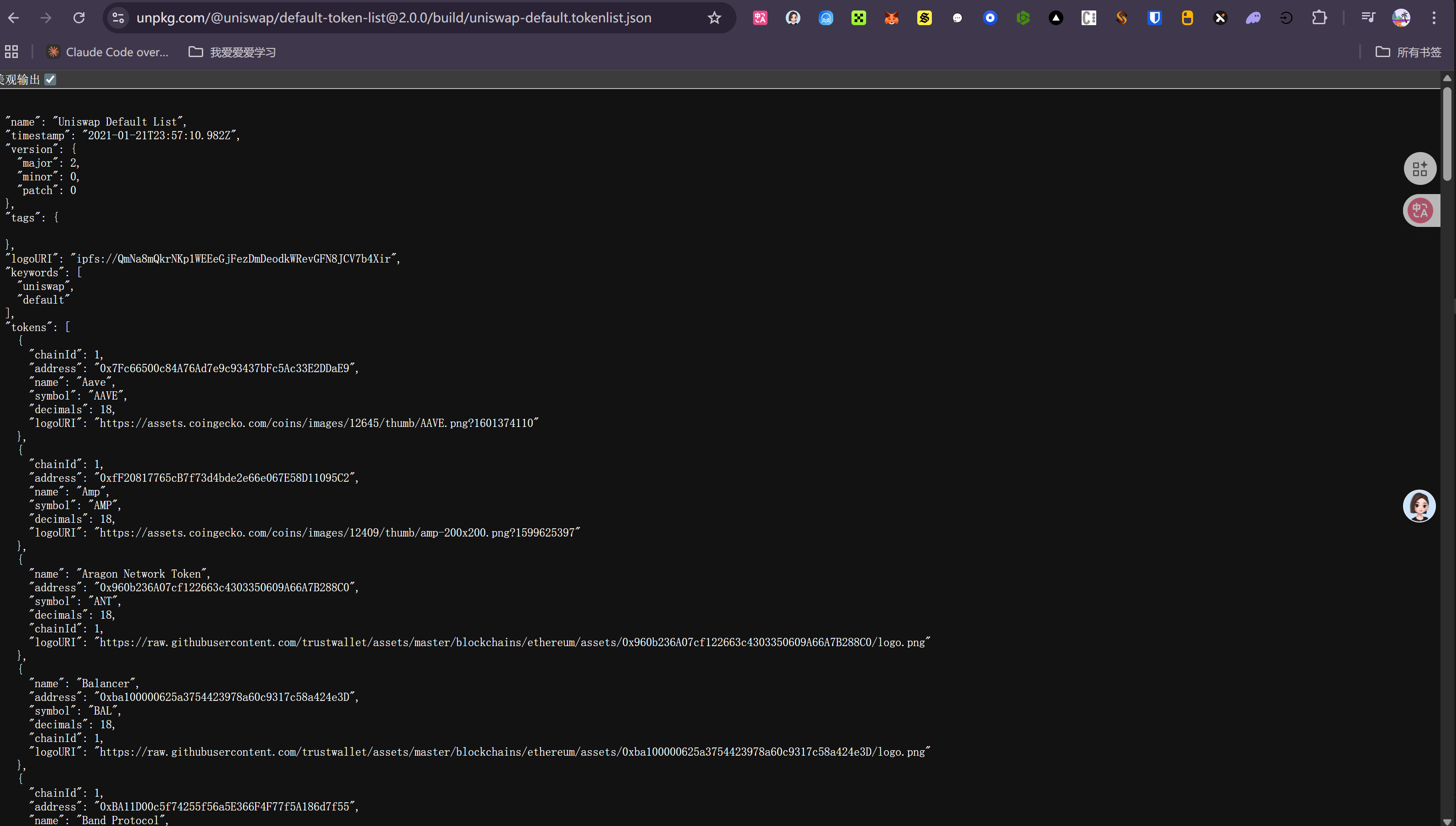This screenshot has height=826, width=1456.
Task: Click the vertical scrollbar thumb
Action: [1447, 133]
